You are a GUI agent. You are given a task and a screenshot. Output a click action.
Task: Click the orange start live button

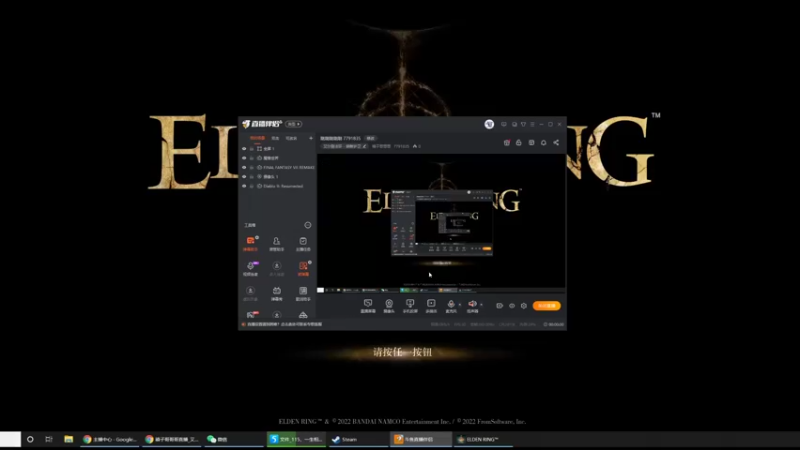click(546, 306)
